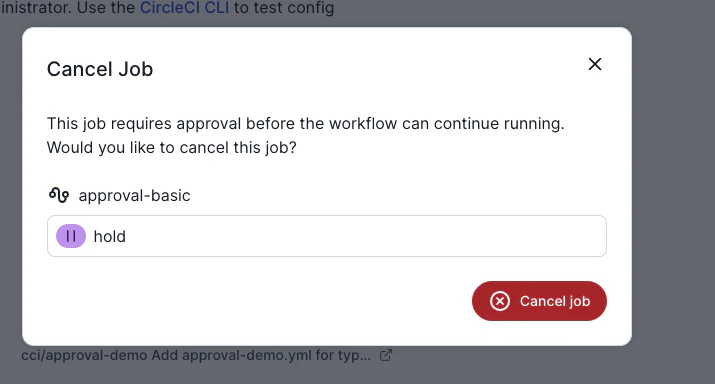Click the purple on-hold pause icon
The image size is (715, 384).
(71, 236)
